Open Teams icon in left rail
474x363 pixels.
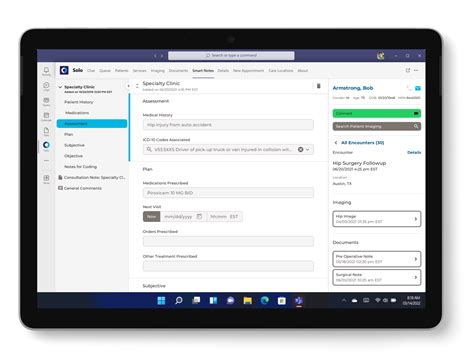pyautogui.click(x=46, y=101)
